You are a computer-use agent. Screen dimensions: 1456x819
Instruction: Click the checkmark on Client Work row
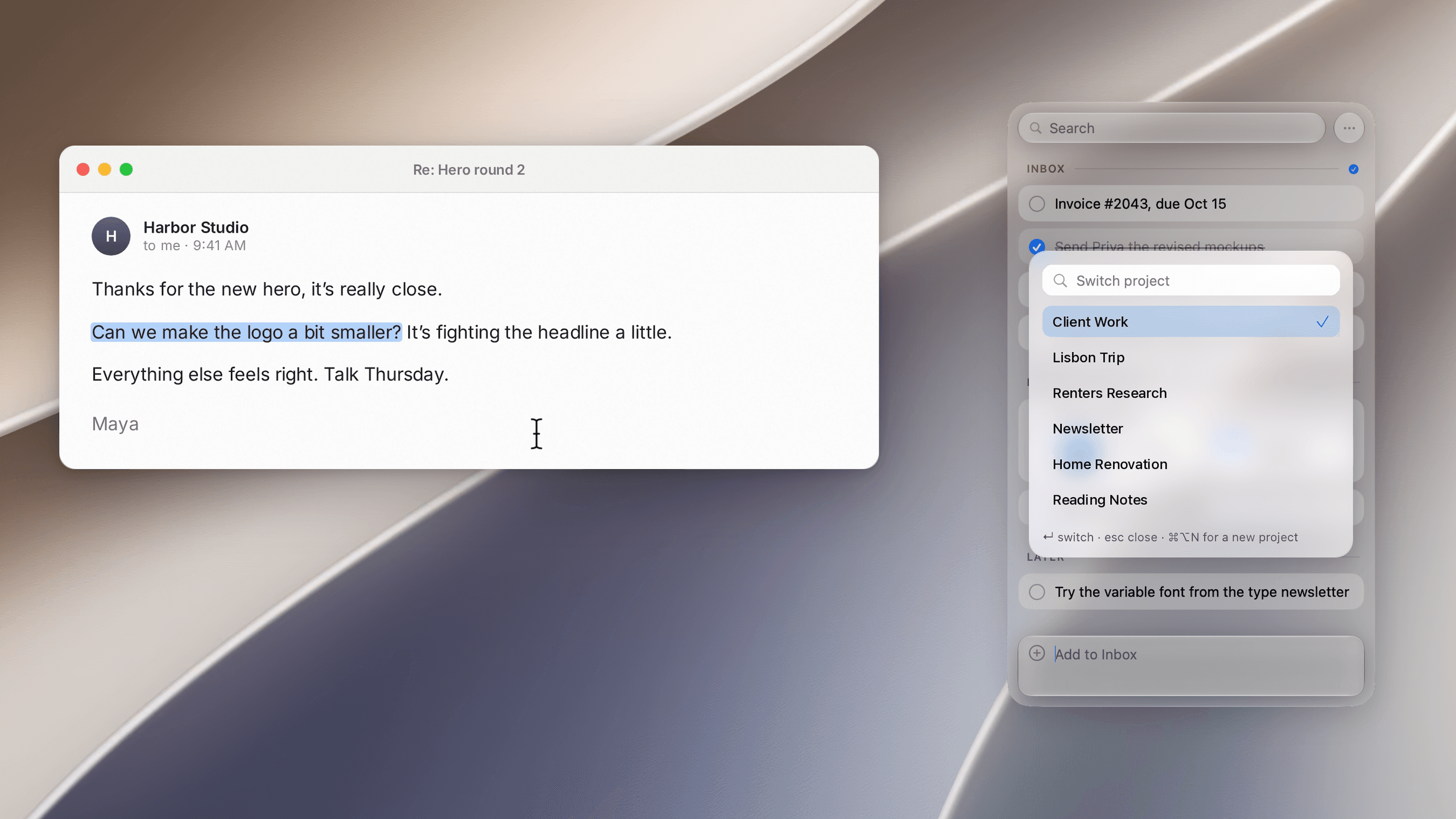(1322, 322)
